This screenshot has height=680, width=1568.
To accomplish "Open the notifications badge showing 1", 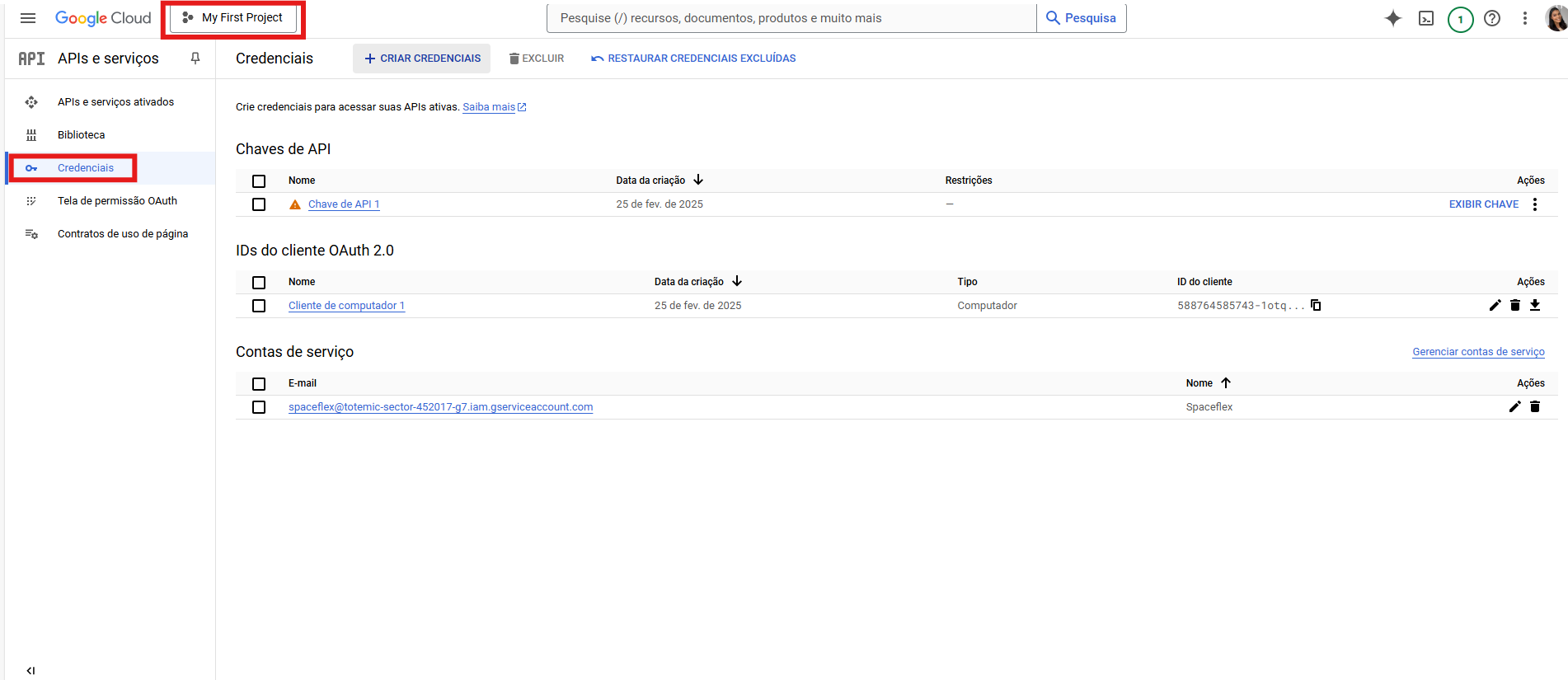I will click(1460, 19).
